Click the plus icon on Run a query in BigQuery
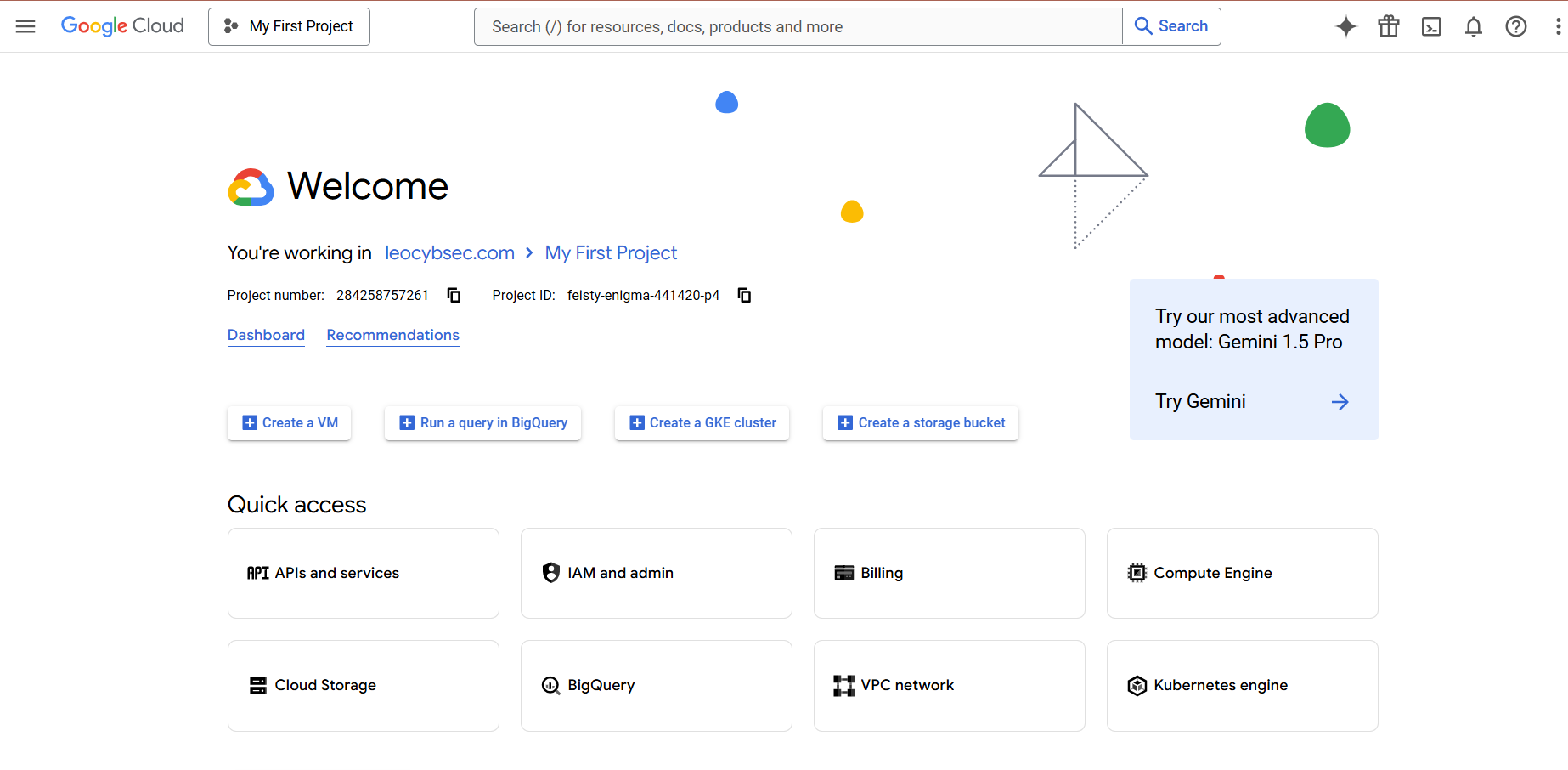 407,422
